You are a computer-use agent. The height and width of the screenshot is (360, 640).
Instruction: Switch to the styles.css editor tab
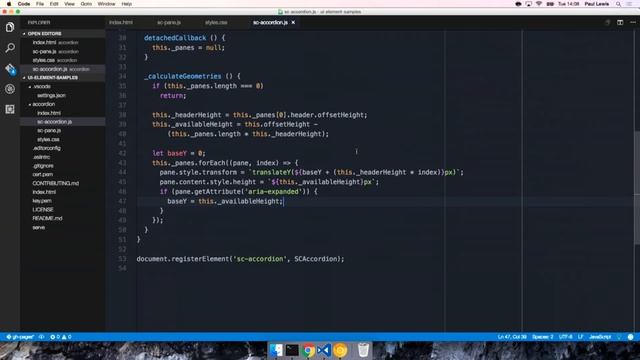(x=216, y=22)
